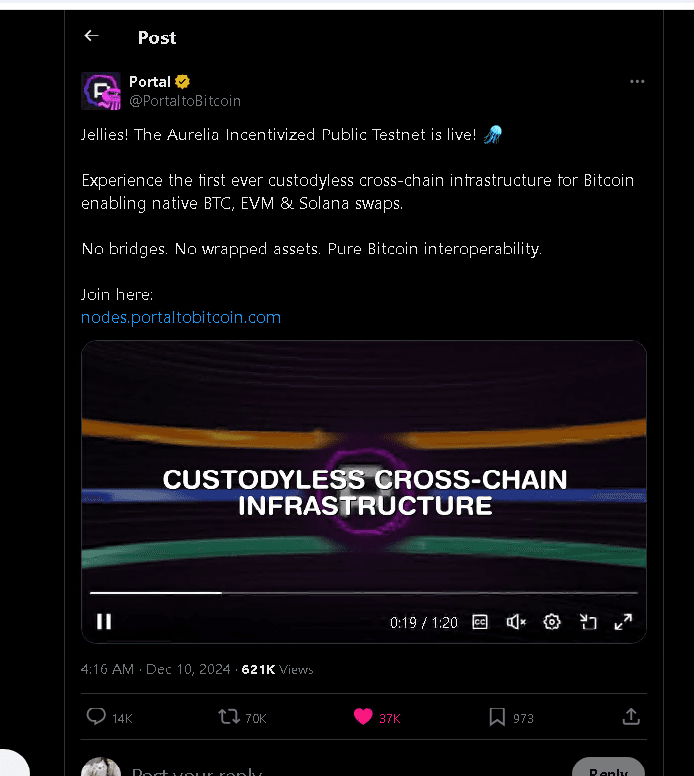
Task: Pause the video
Action: click(x=104, y=622)
